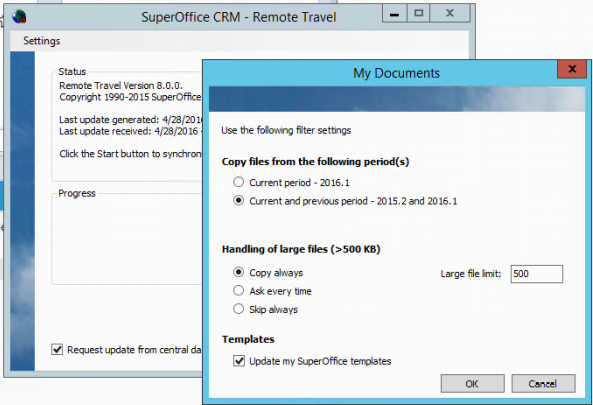Click the Status text about Start button
Viewport: 593px width, 405px height.
pyautogui.click(x=130, y=154)
